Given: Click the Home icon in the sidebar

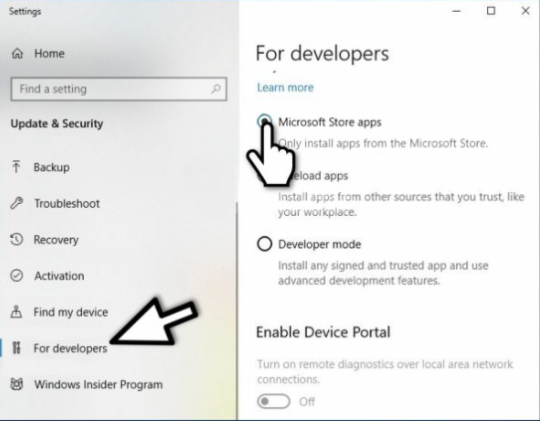Looking at the screenshot, I should coord(17,53).
